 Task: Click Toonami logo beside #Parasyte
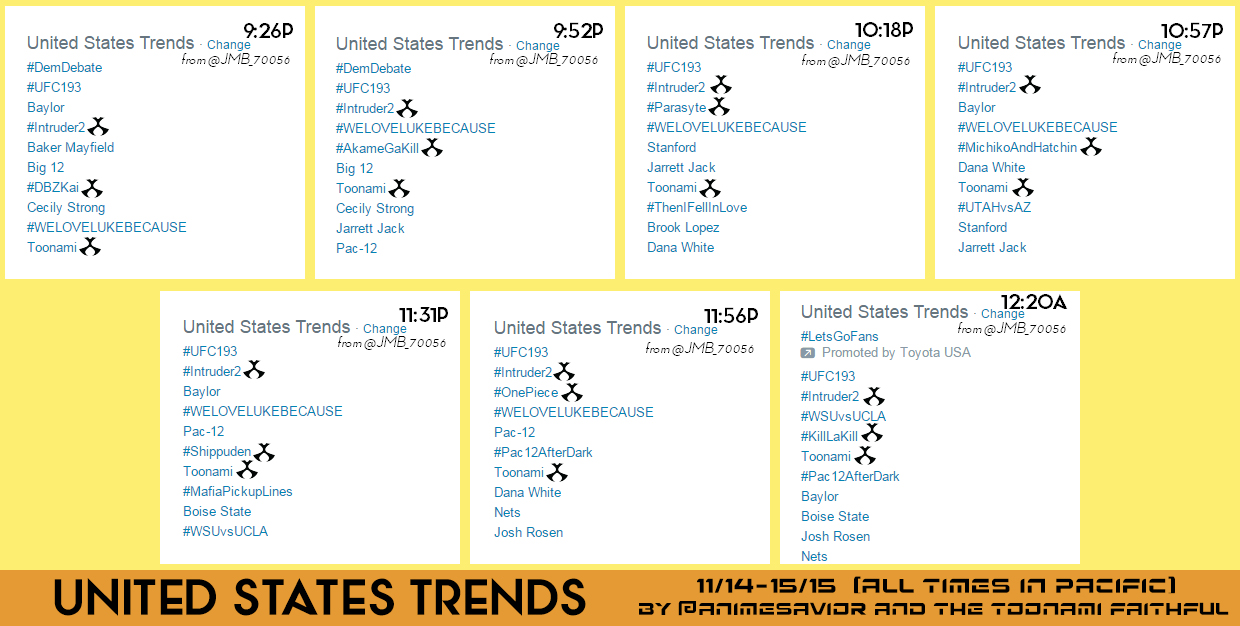coord(719,107)
